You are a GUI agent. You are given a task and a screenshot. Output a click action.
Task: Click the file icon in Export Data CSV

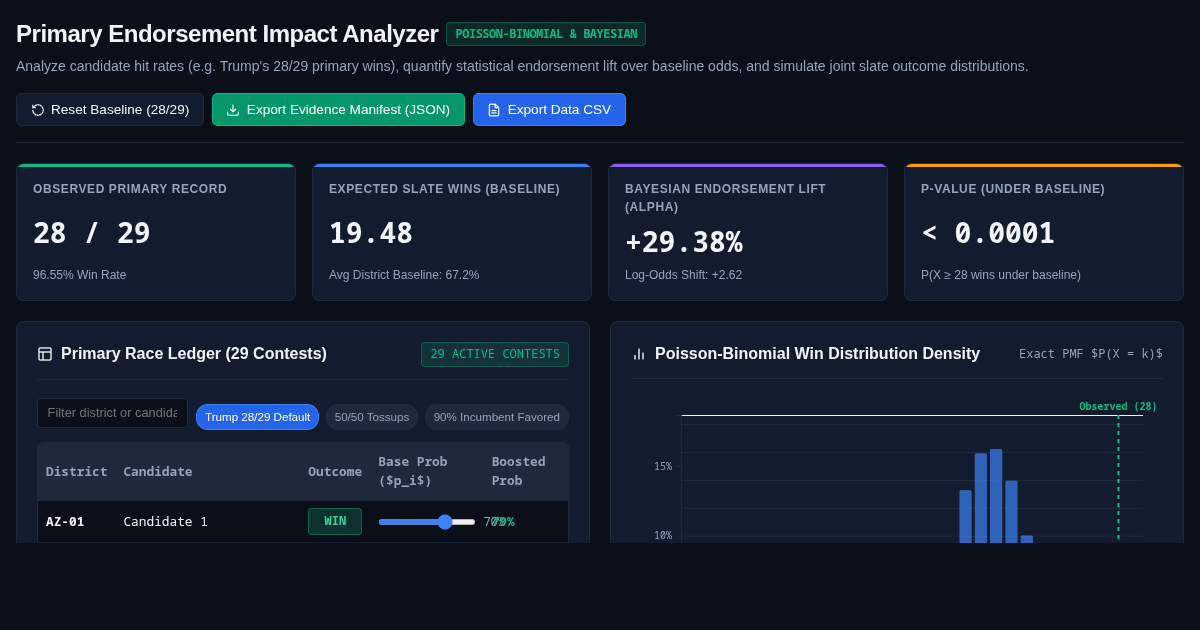(x=494, y=110)
